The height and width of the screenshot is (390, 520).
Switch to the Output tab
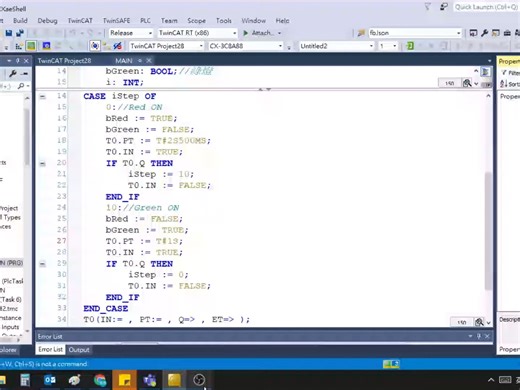(x=79, y=350)
